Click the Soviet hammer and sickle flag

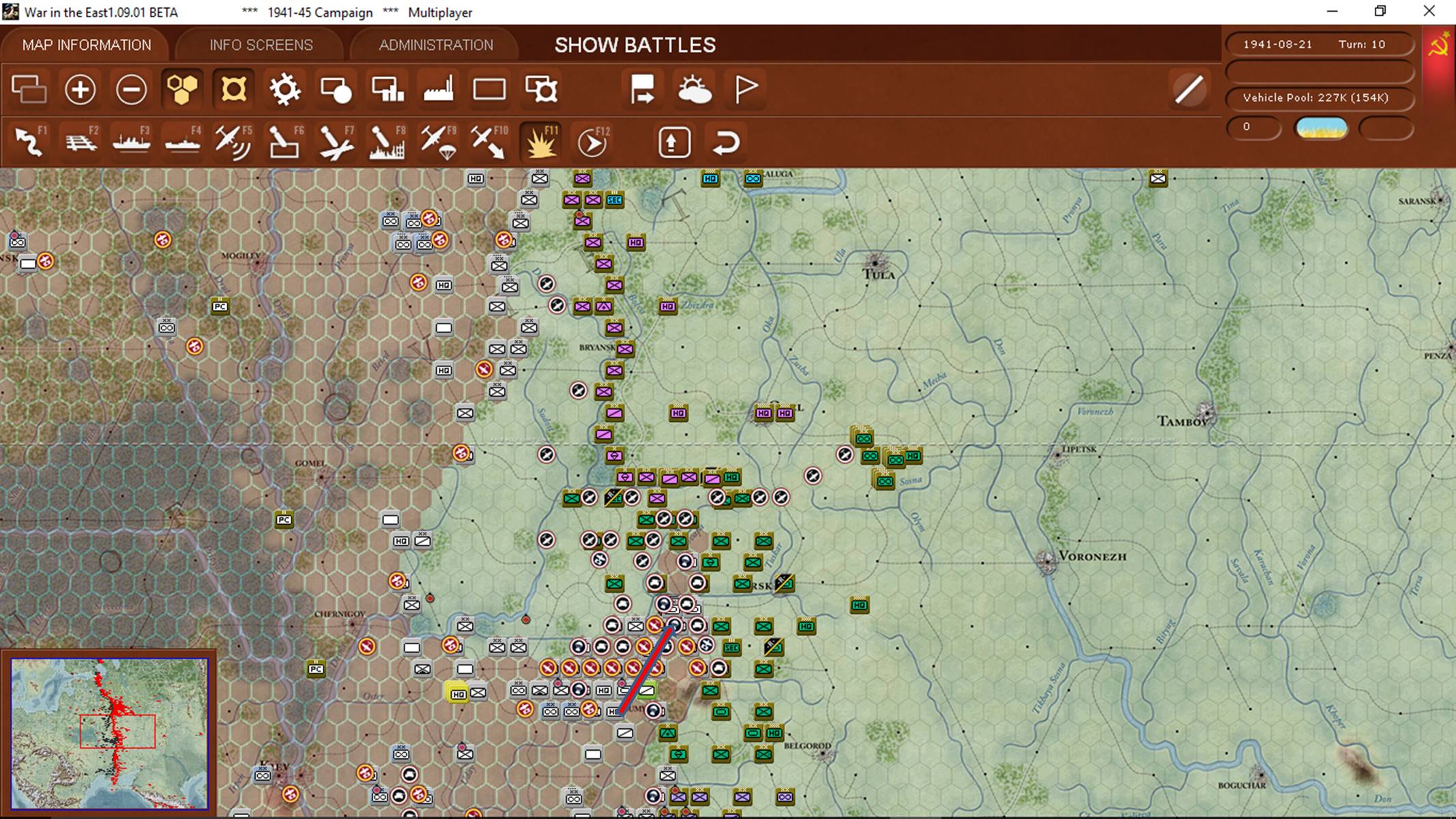tap(1439, 46)
